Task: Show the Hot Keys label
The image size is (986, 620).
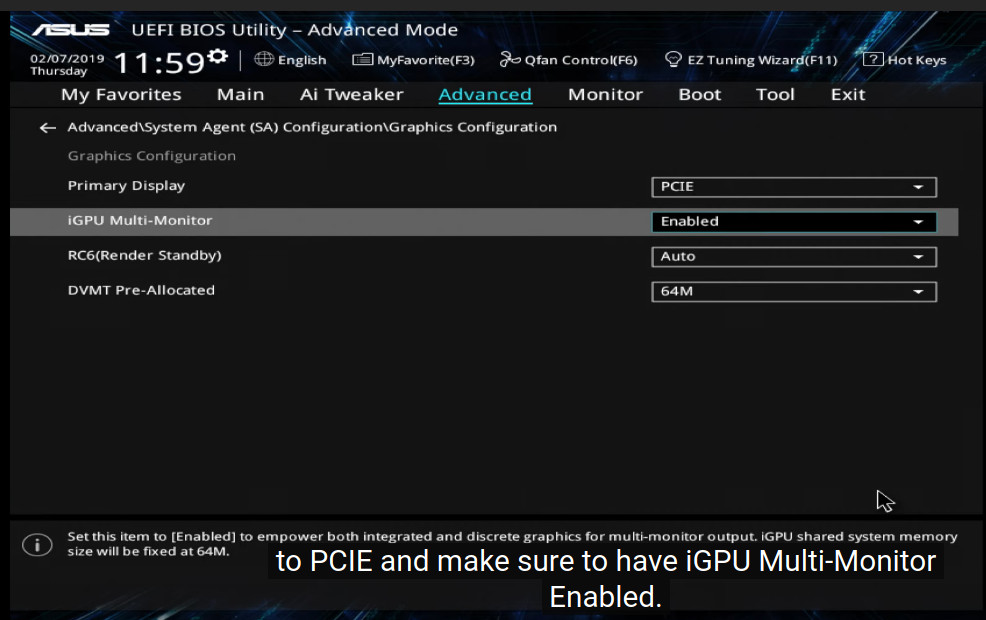Action: 917,60
